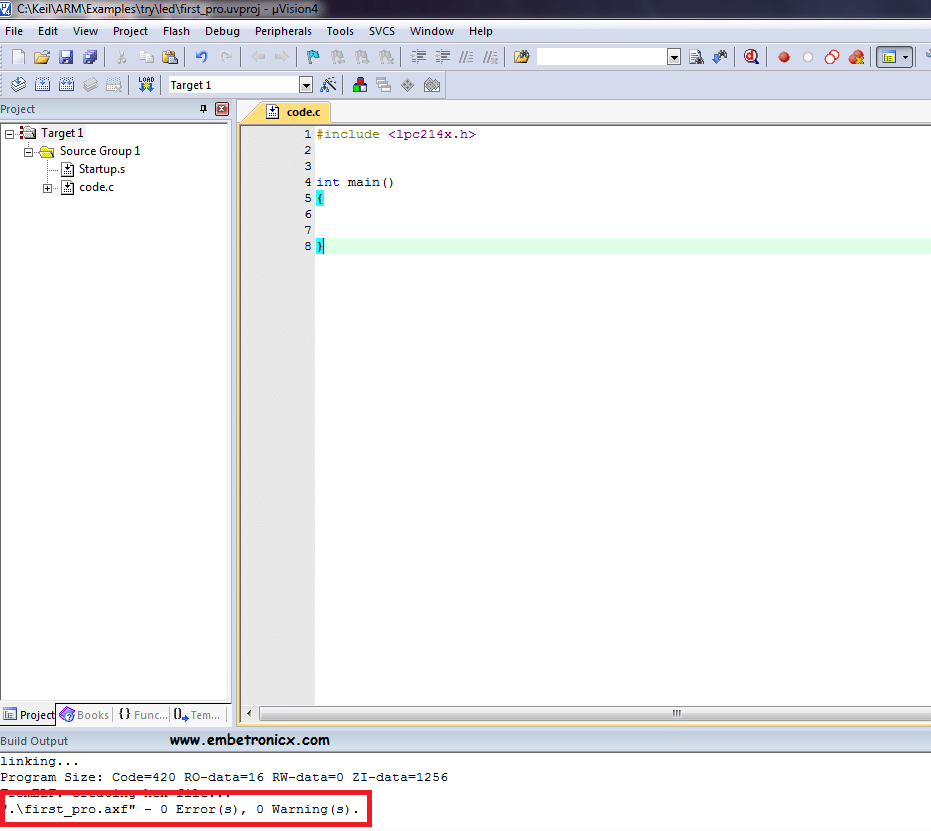Translate current file icon
This screenshot has width=931, height=831.
click(18, 85)
